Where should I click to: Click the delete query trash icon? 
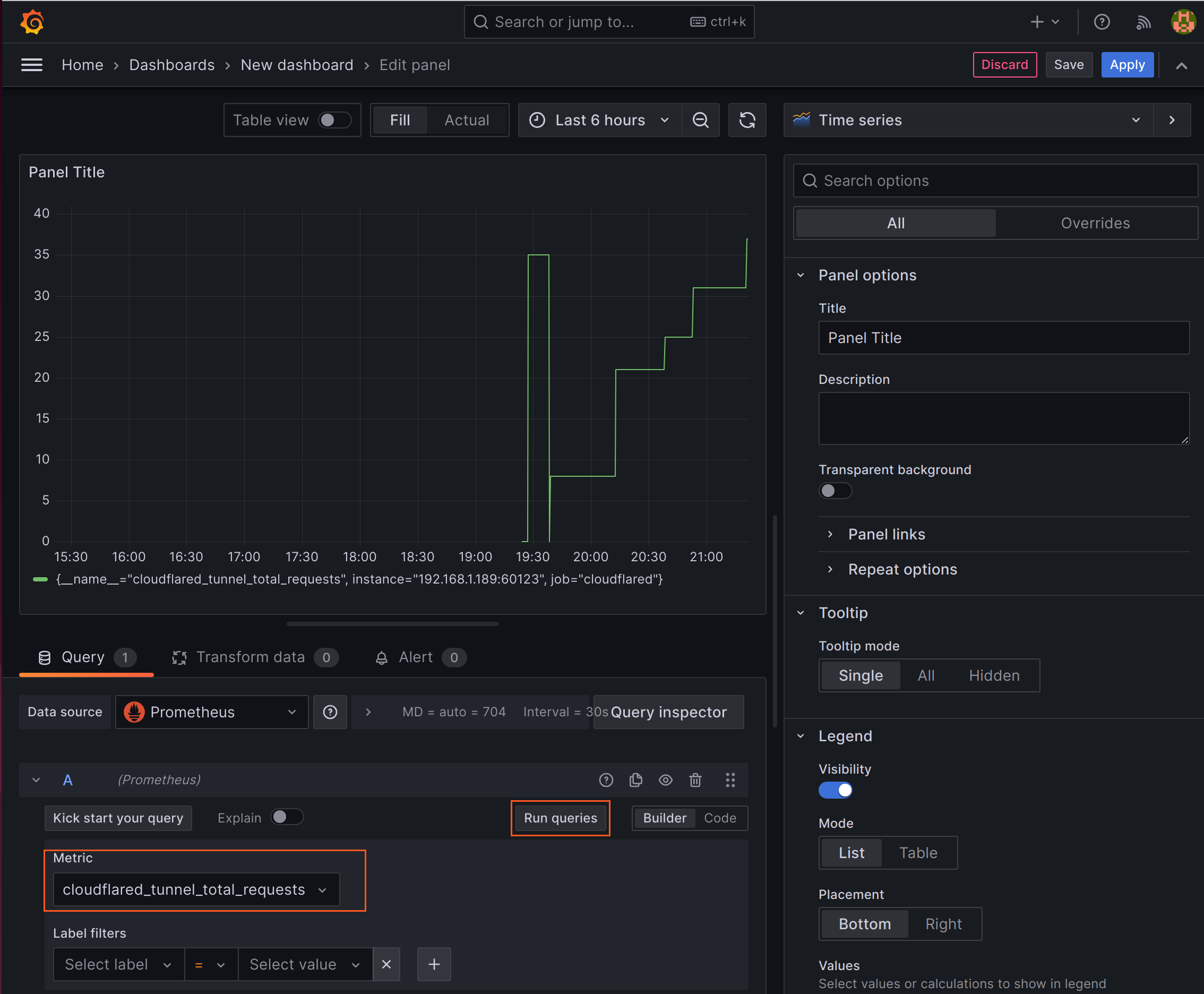pos(698,779)
